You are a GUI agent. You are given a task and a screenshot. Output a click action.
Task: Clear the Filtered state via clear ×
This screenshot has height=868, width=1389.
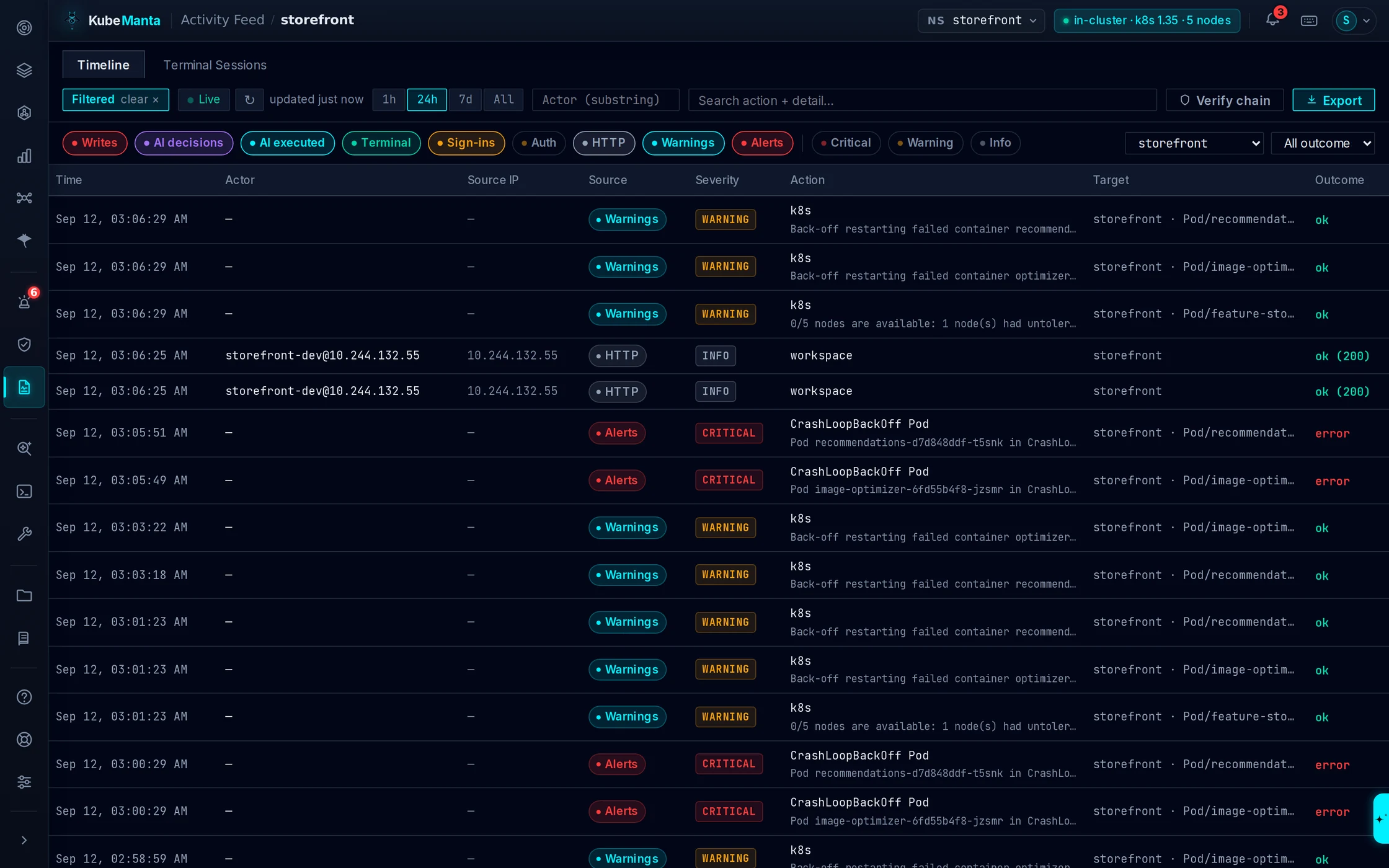140,100
